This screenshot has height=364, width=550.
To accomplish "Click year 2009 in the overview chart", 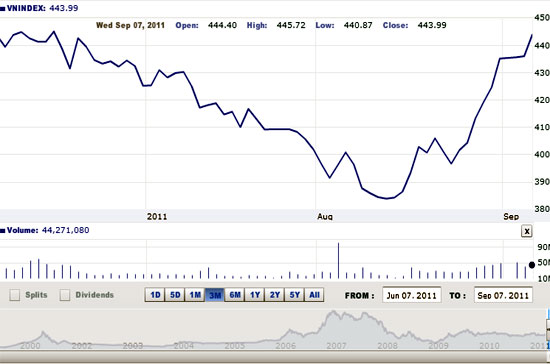I will [438, 346].
